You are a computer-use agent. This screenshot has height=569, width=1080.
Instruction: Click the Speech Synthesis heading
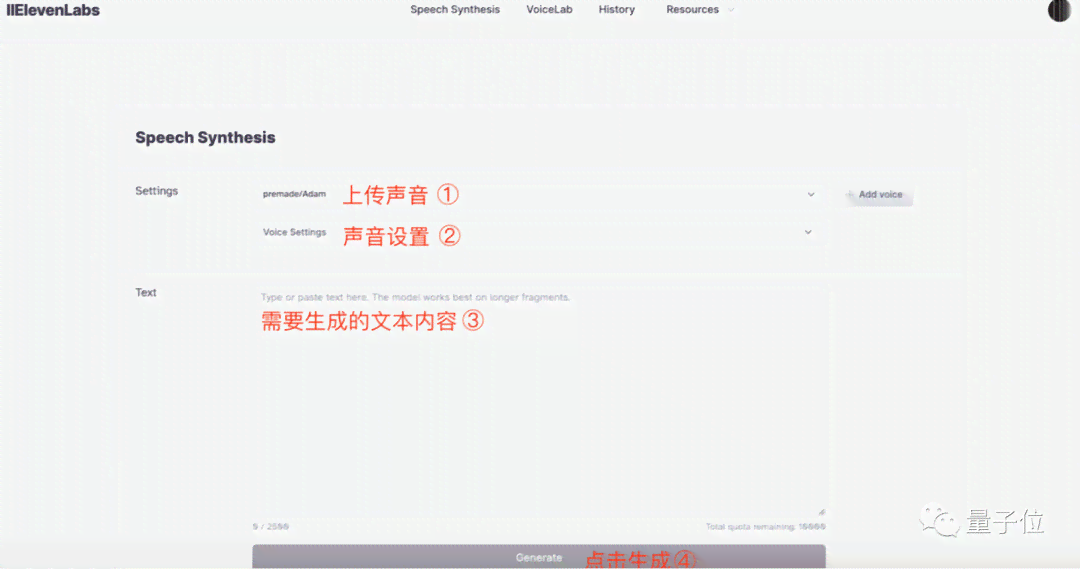pyautogui.click(x=205, y=138)
